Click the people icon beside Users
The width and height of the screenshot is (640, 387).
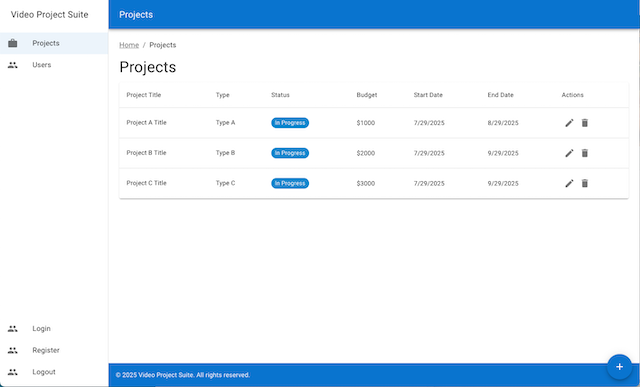[x=13, y=65]
